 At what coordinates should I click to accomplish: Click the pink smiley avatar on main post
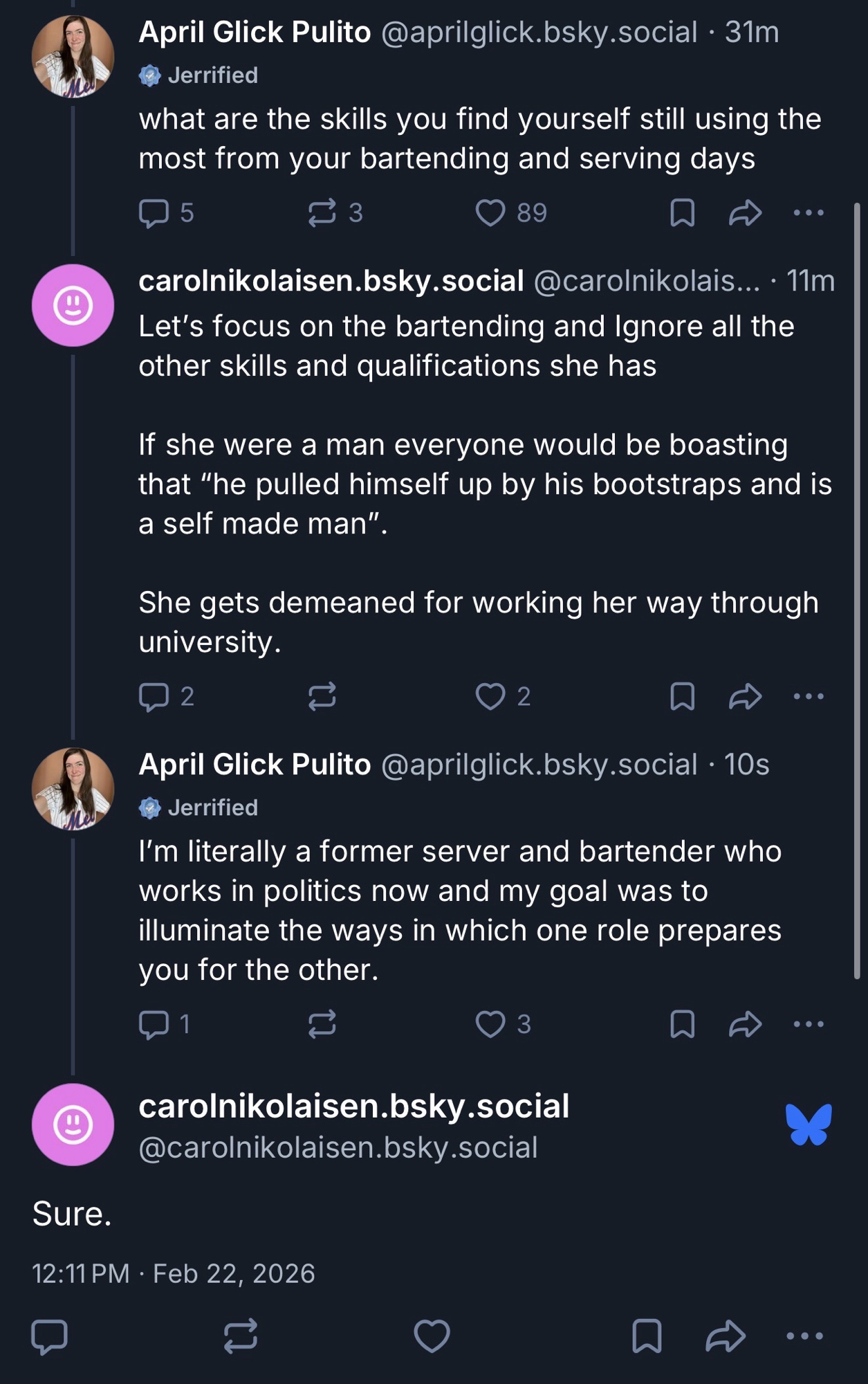[x=73, y=1124]
